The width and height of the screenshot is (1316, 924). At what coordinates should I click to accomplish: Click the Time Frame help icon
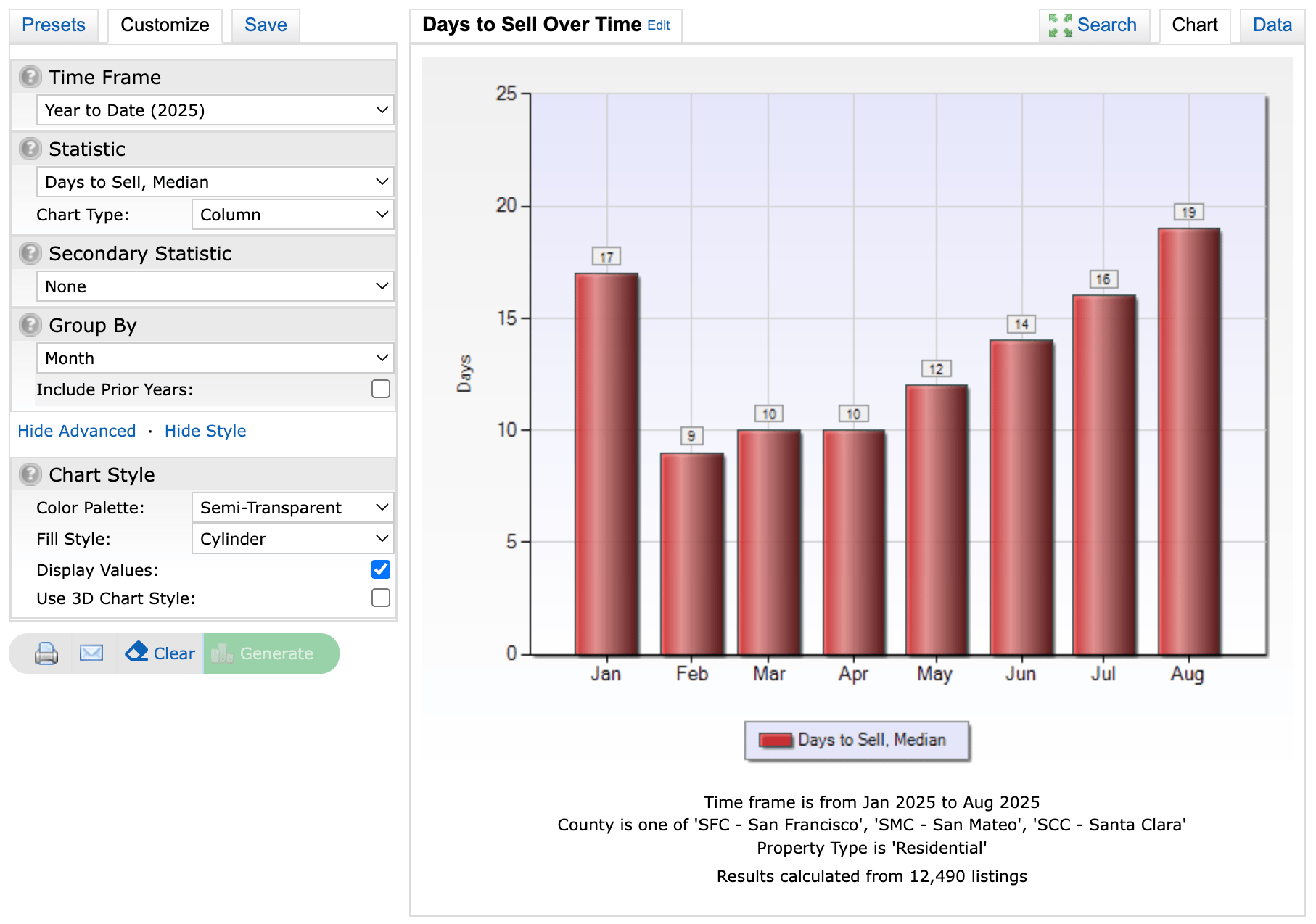(x=30, y=77)
